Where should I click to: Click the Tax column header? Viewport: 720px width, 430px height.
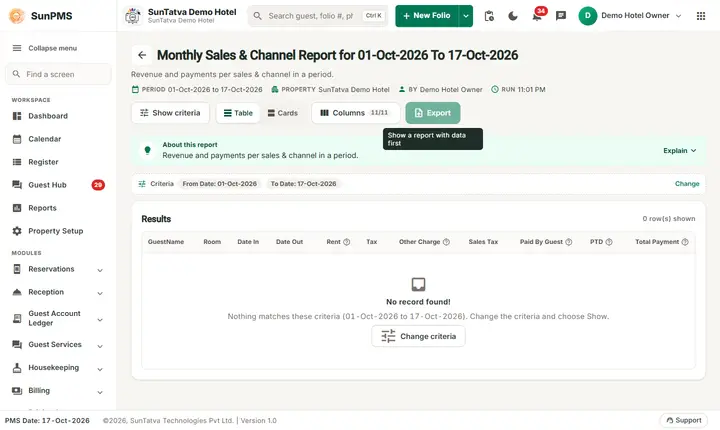click(371, 242)
